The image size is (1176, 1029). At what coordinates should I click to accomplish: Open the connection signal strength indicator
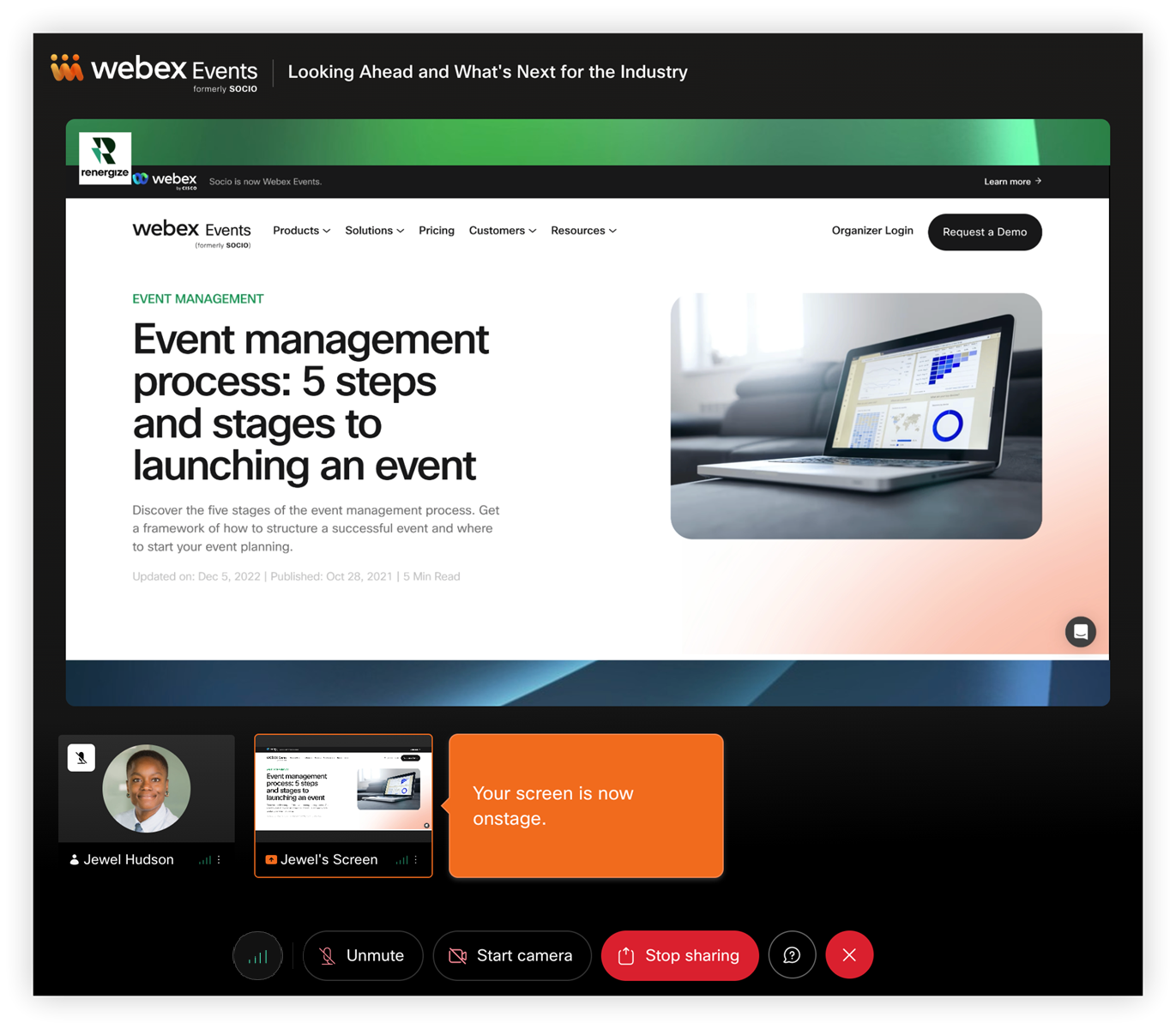click(257, 955)
